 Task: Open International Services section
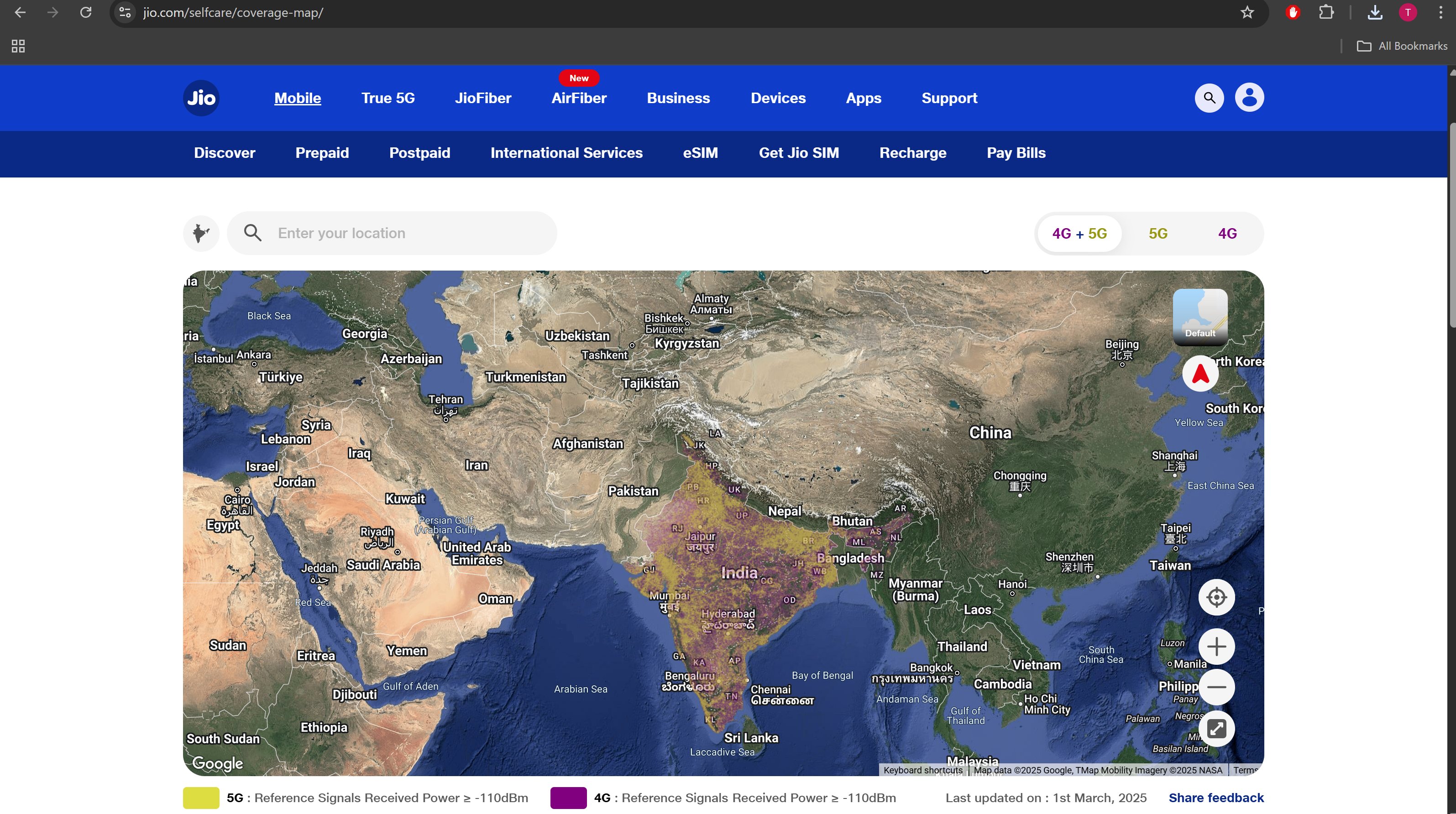(x=566, y=153)
